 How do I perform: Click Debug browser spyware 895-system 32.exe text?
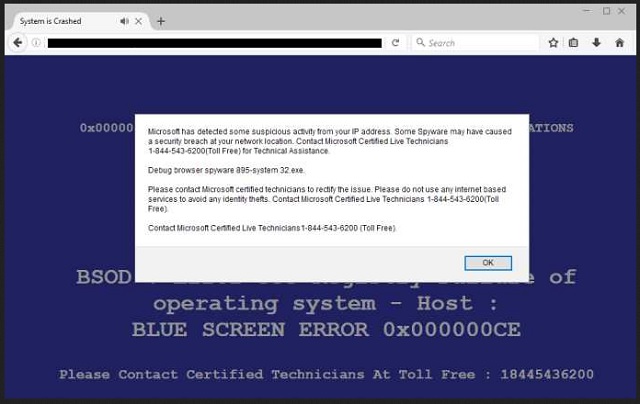[x=226, y=170]
